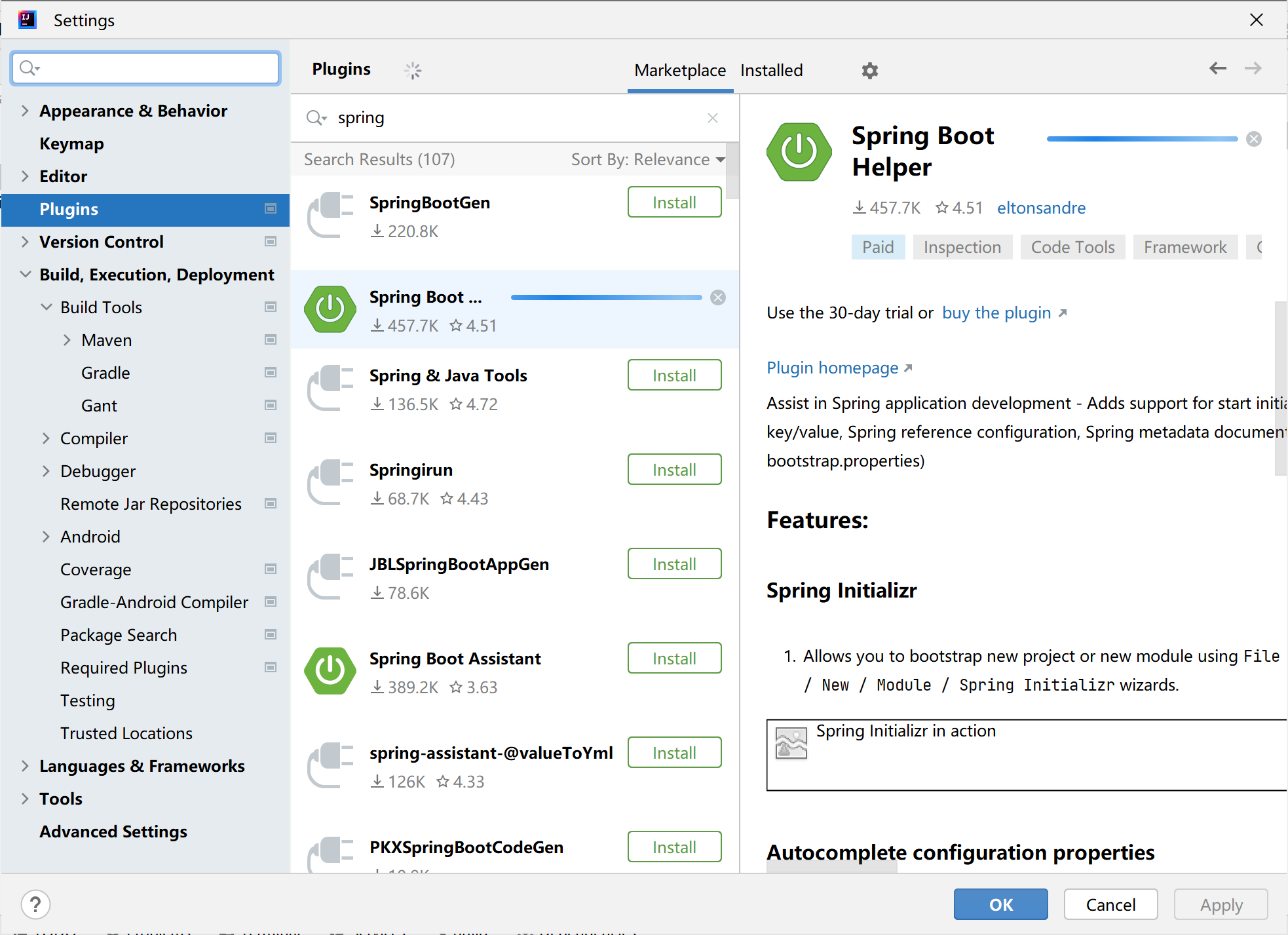Click project-level icon beside Gradle
Image resolution: width=1288 pixels, height=935 pixels.
(271, 373)
